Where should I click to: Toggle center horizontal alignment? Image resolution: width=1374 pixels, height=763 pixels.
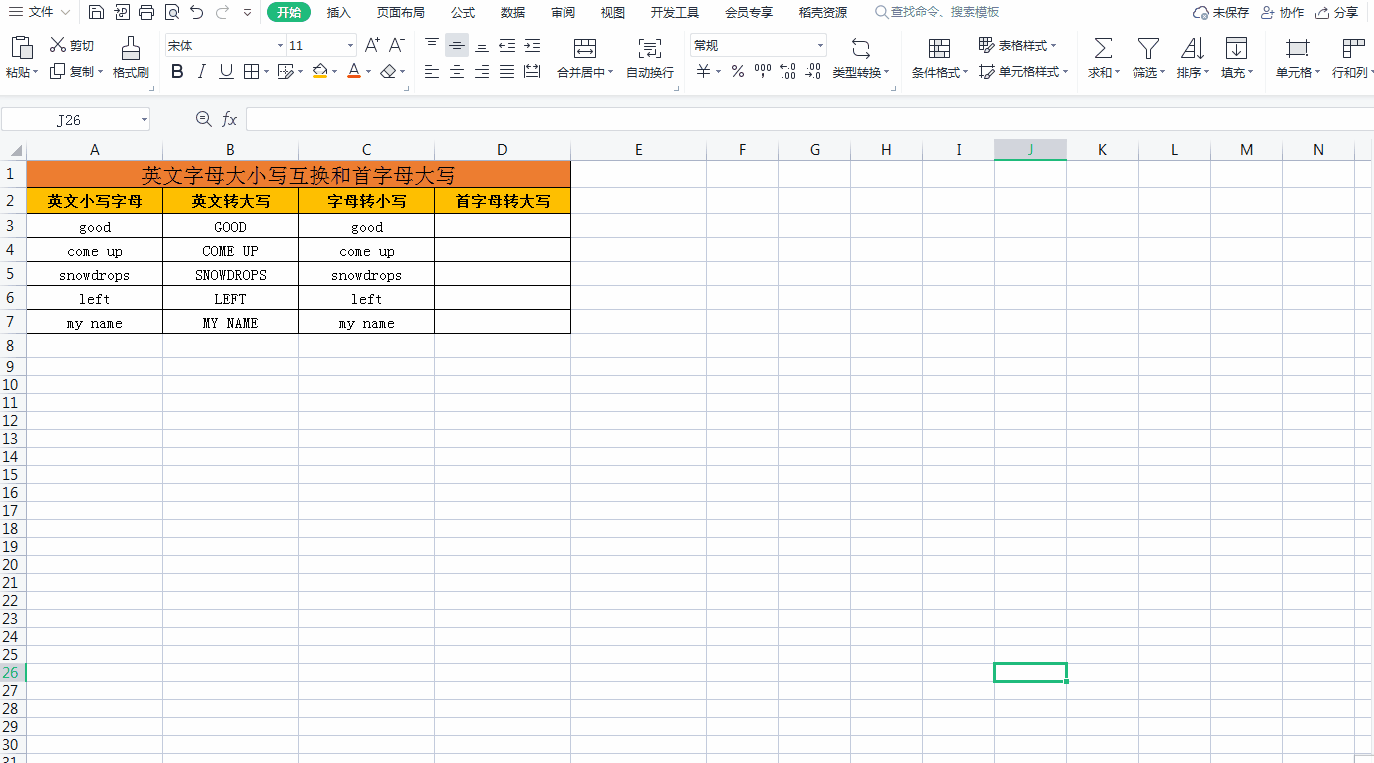point(457,71)
